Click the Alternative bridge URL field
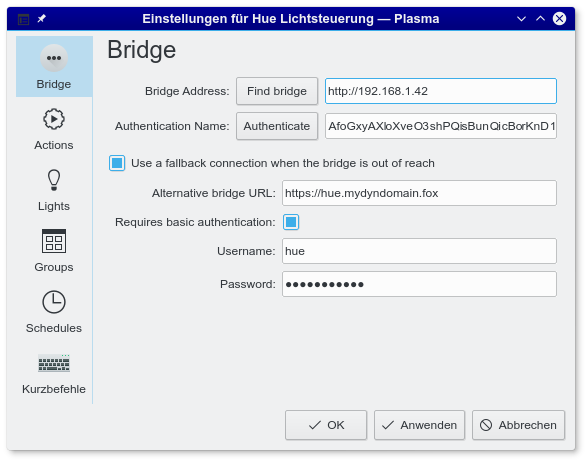Screen dimensions: 588x463 (419, 193)
